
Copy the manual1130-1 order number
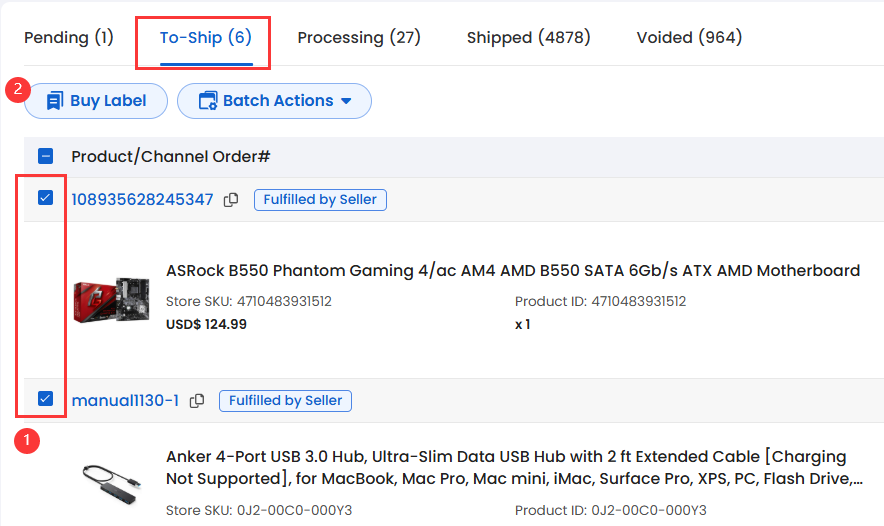[197, 401]
